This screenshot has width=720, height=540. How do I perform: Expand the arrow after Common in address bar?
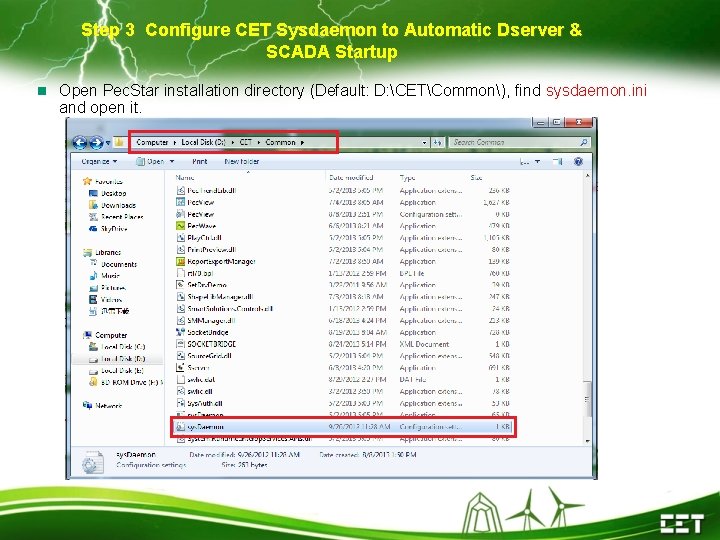[x=302, y=142]
